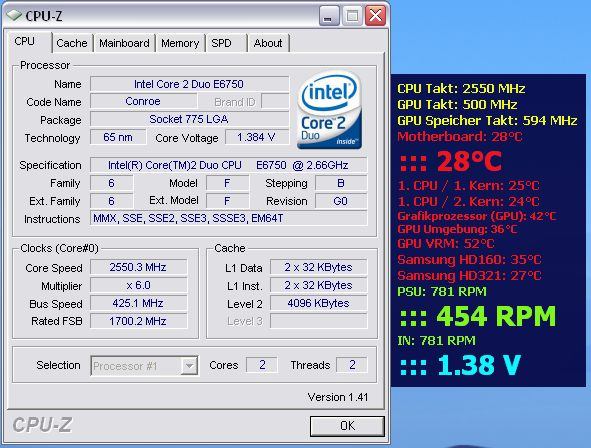Viewport: 591px width, 448px height.
Task: Click PSU: 781 RPM in the widget
Action: (442, 291)
